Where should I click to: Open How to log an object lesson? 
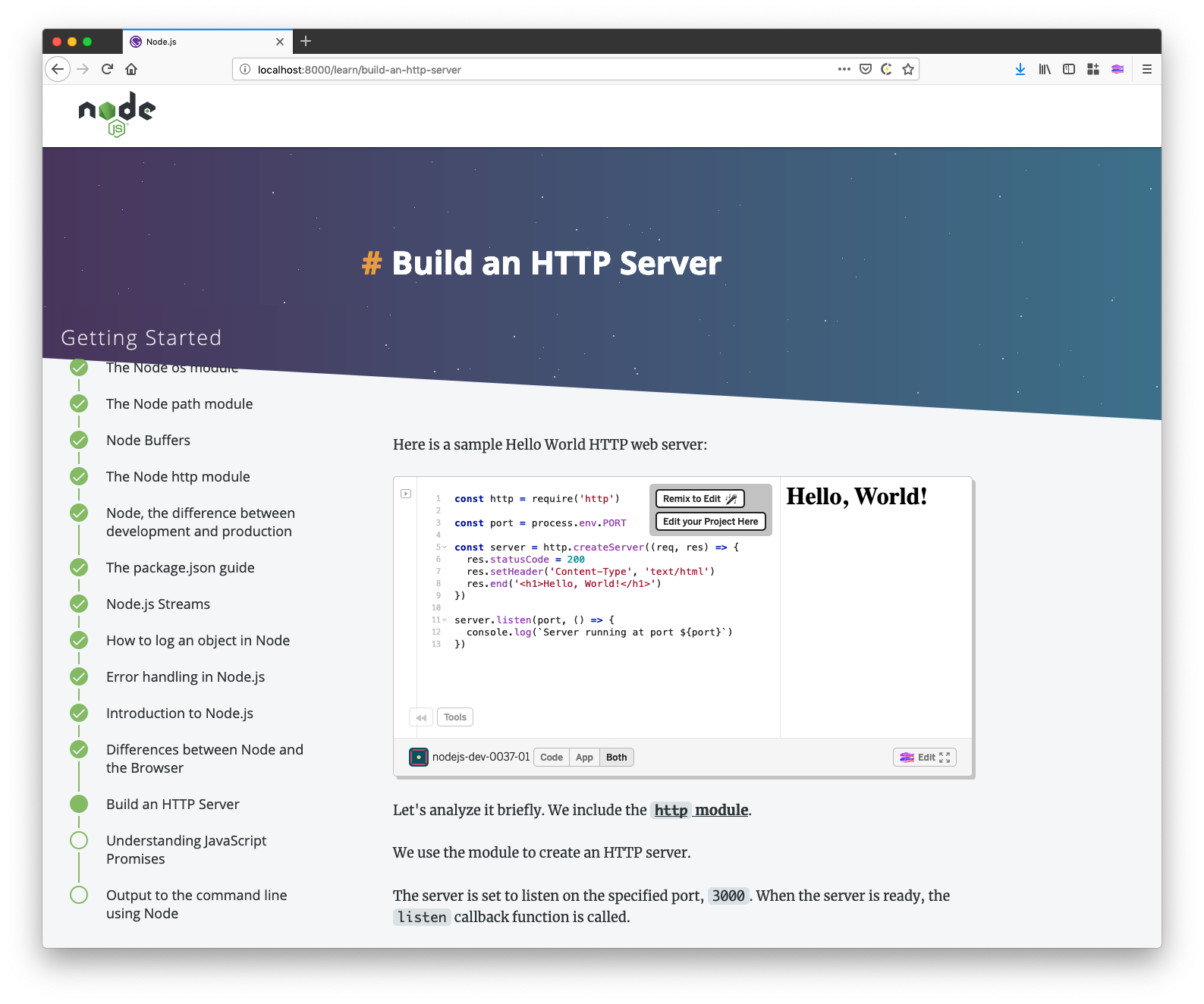click(x=198, y=640)
